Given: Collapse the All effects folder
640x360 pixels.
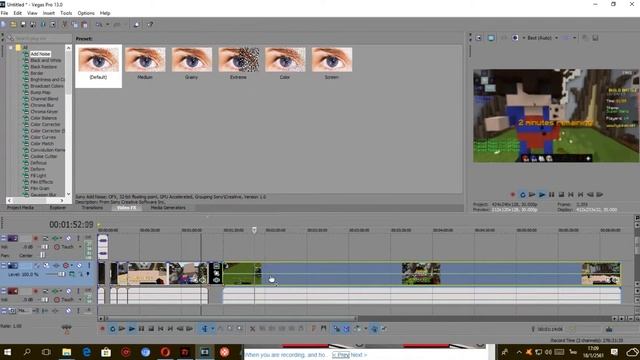Looking at the screenshot, I should click(x=11, y=47).
